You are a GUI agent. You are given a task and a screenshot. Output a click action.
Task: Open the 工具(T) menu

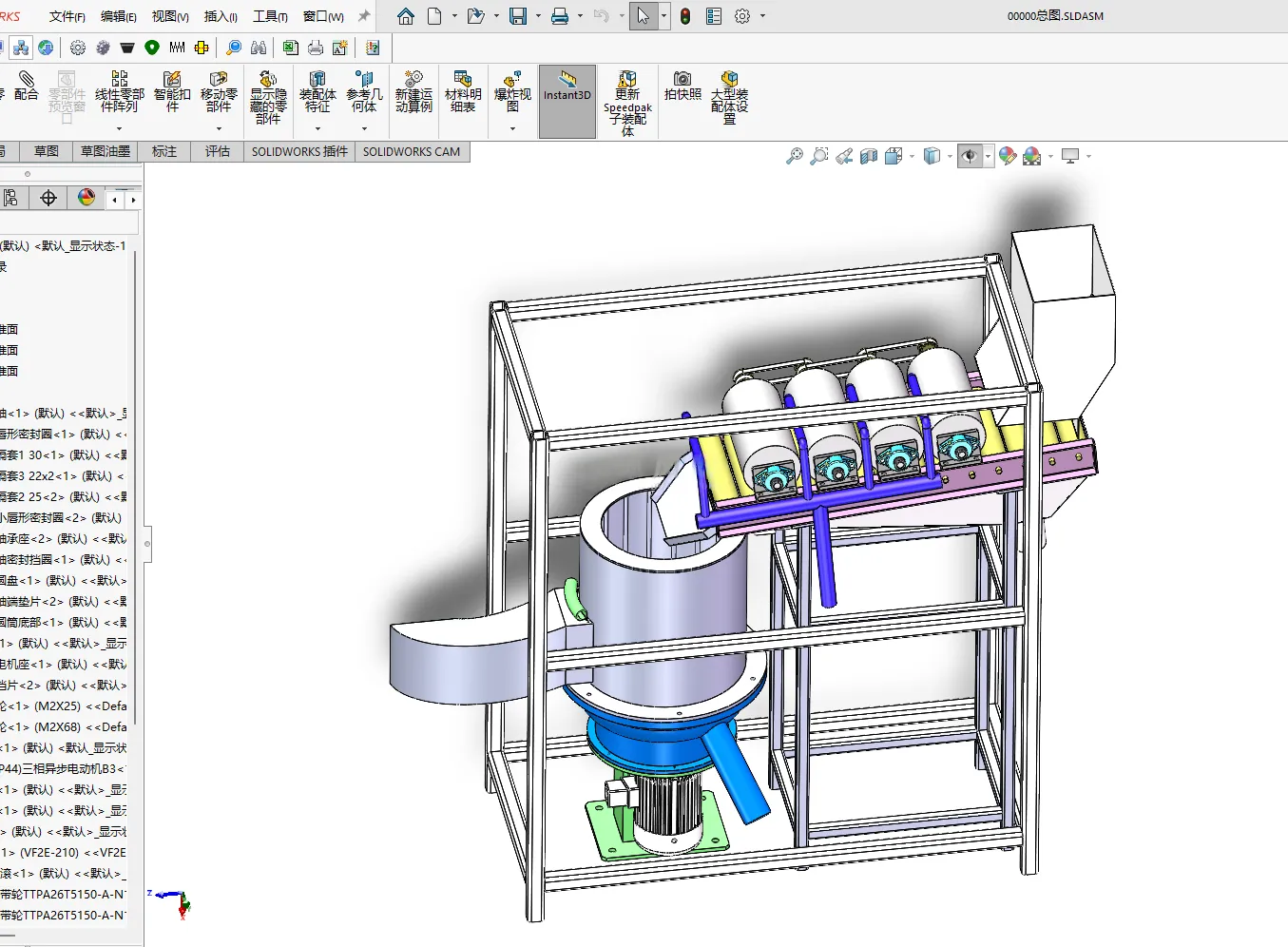pos(270,16)
